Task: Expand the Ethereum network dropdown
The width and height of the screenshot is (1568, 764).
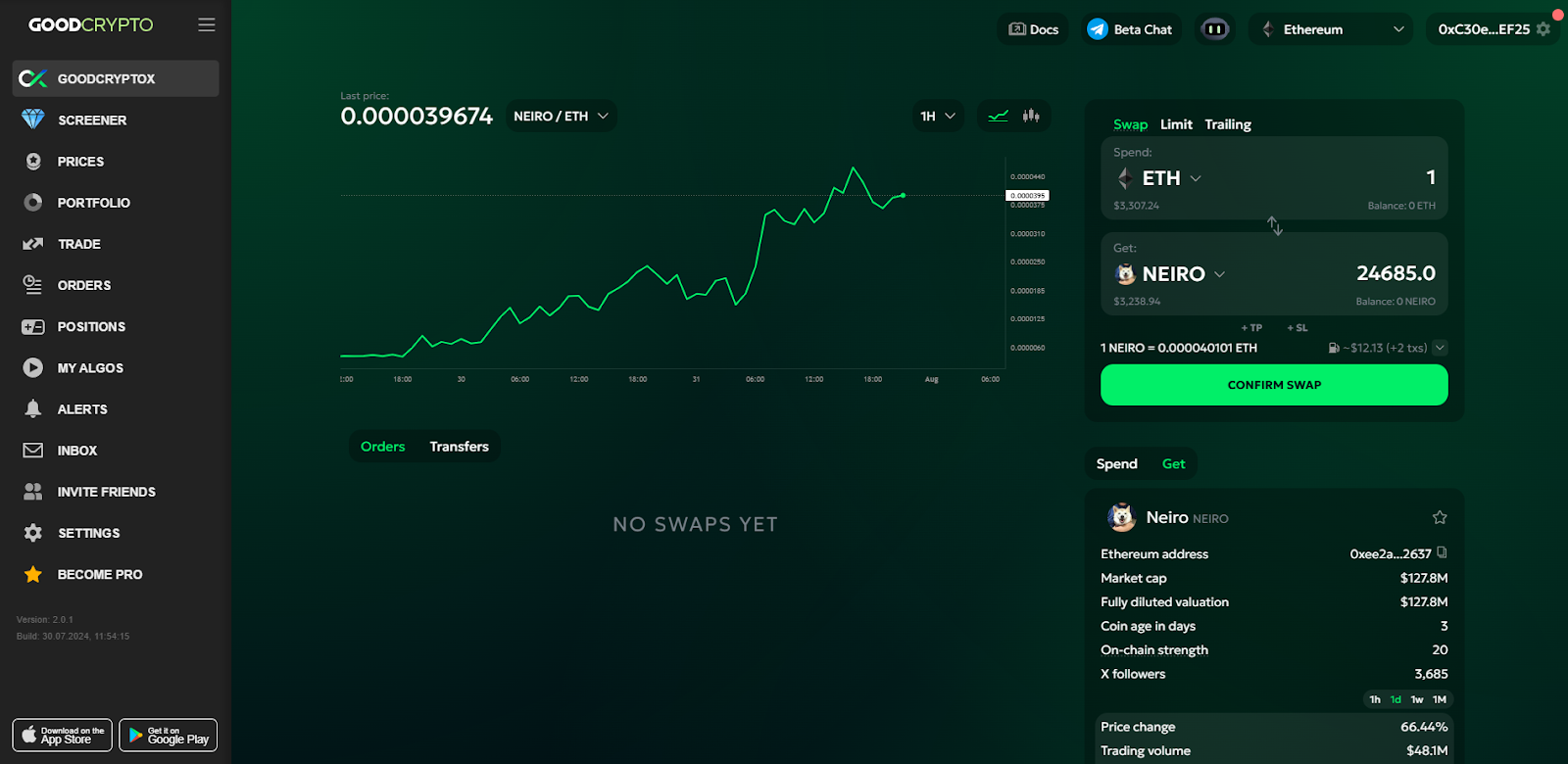Action: point(1331,29)
